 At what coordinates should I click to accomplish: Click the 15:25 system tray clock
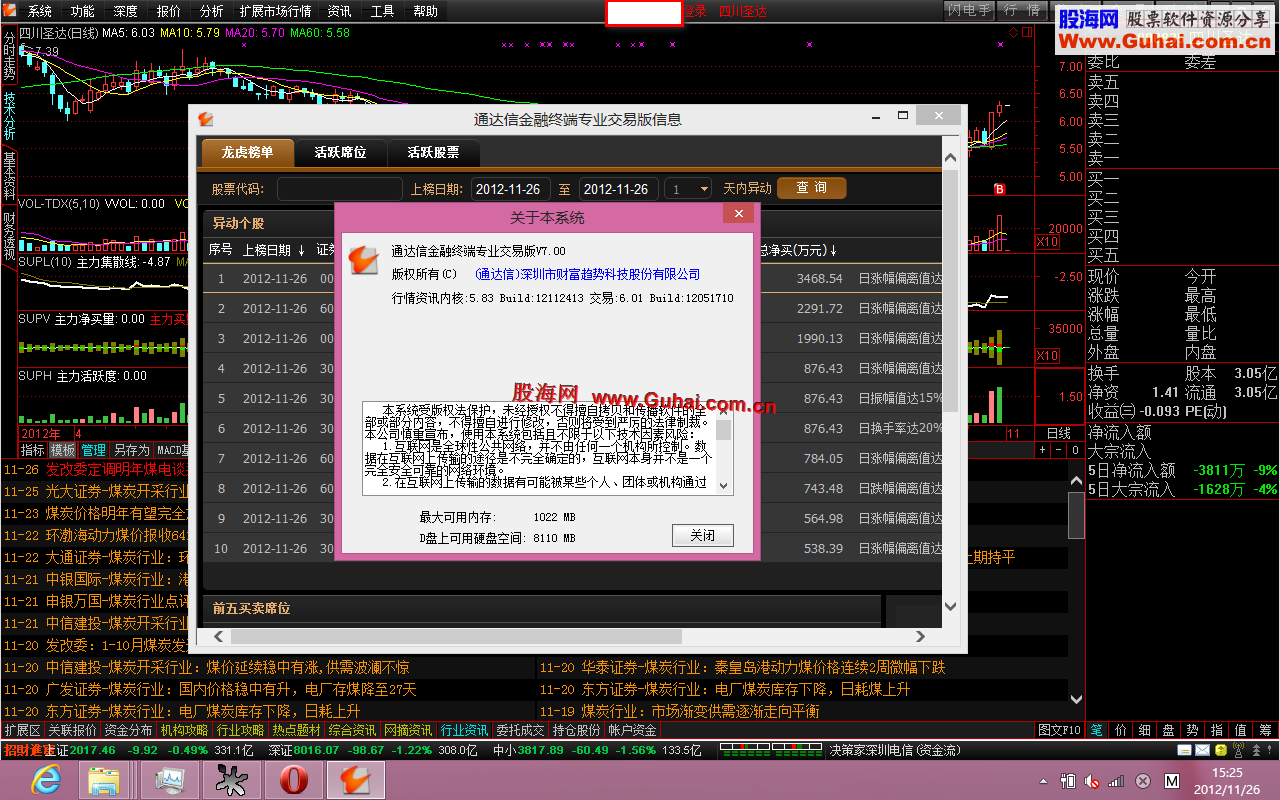click(x=1227, y=772)
